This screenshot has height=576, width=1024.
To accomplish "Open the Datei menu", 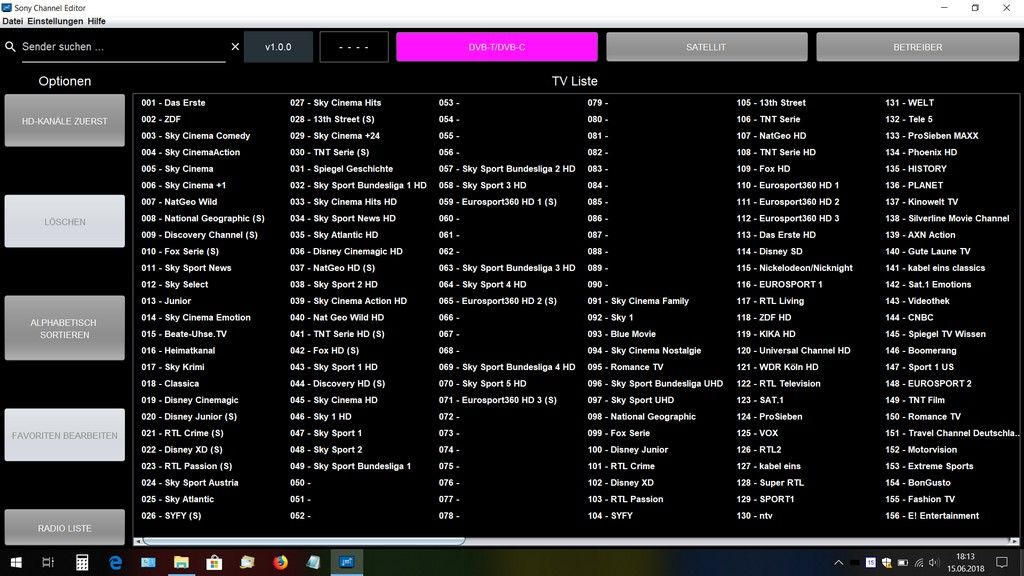I will [12, 21].
